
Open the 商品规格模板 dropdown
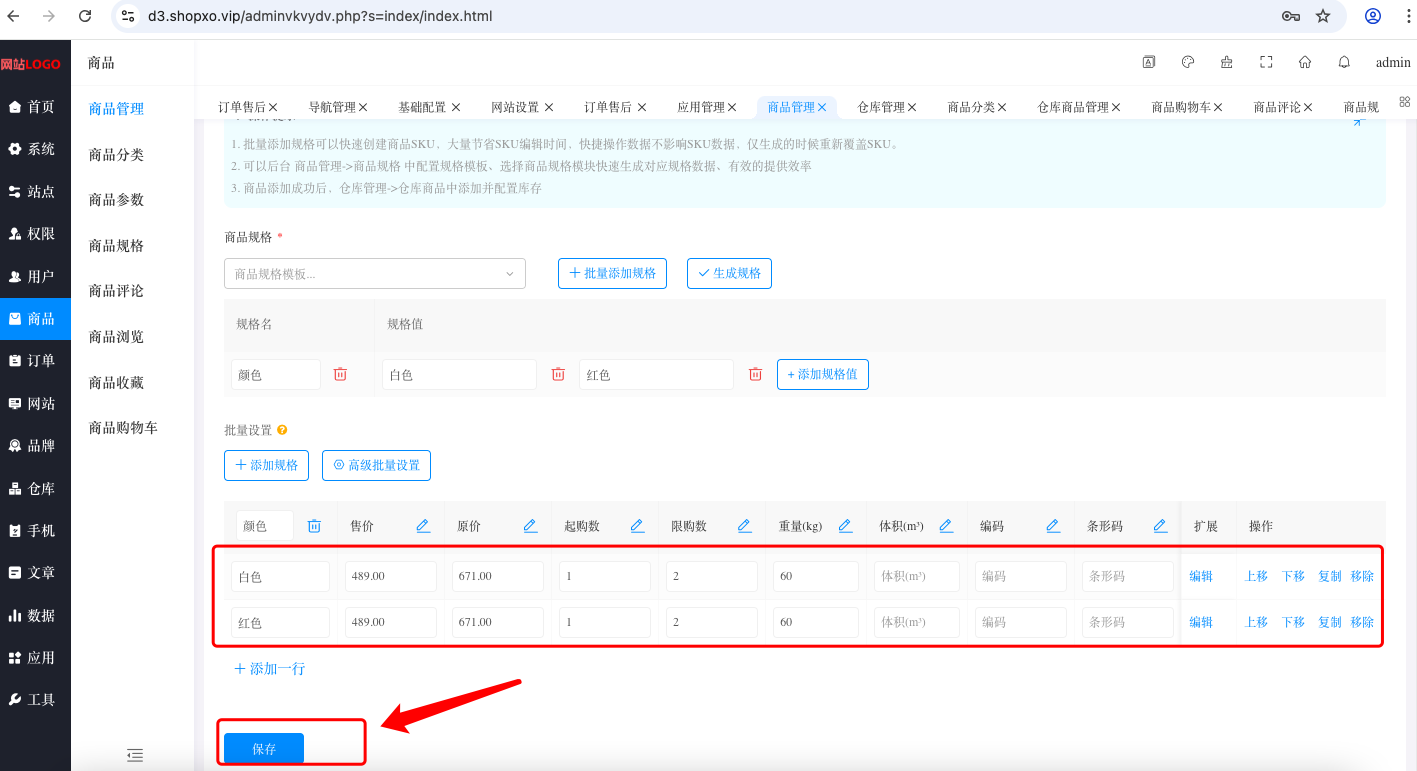pyautogui.click(x=375, y=274)
